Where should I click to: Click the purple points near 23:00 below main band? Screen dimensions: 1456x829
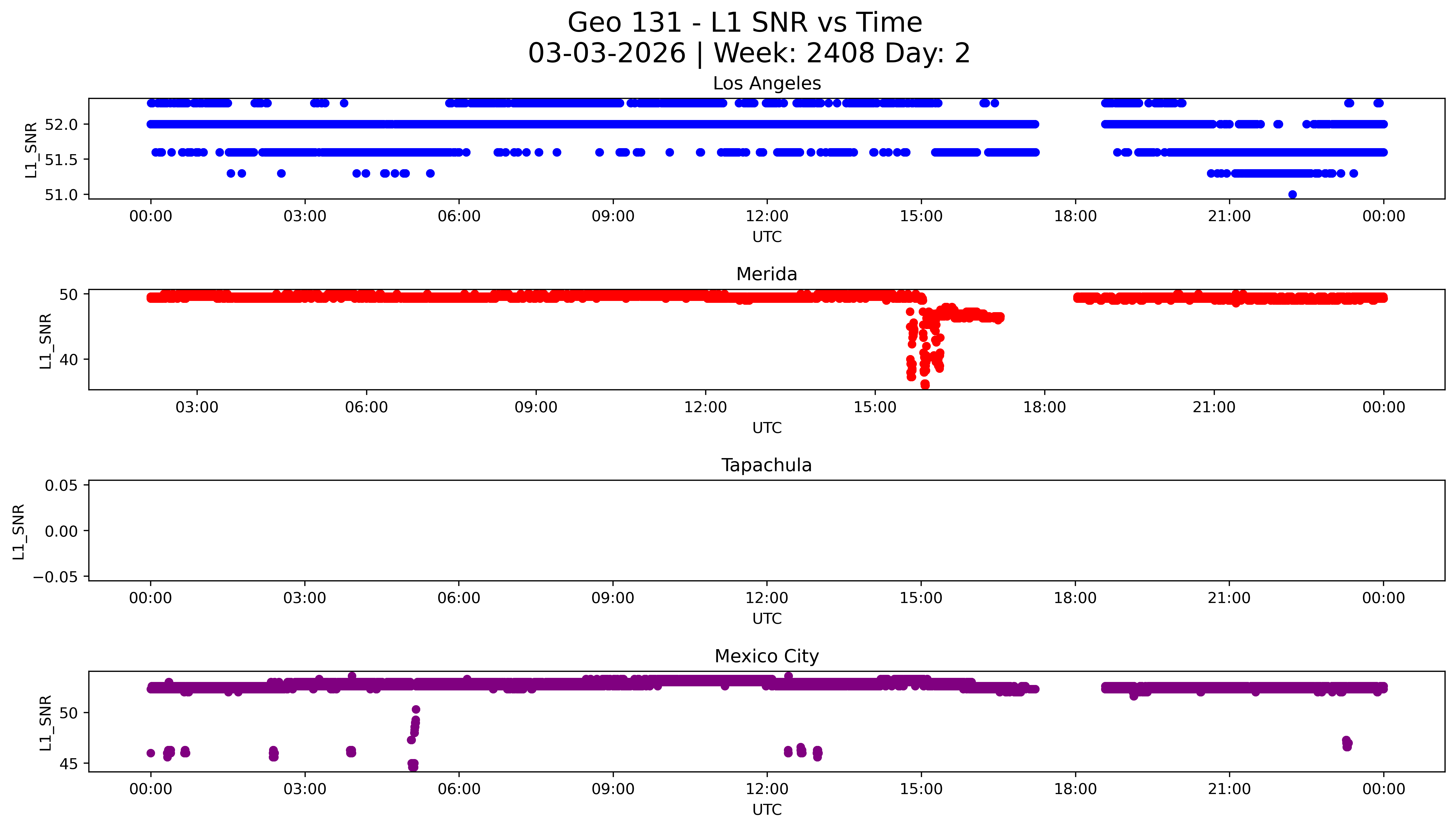point(1347,744)
